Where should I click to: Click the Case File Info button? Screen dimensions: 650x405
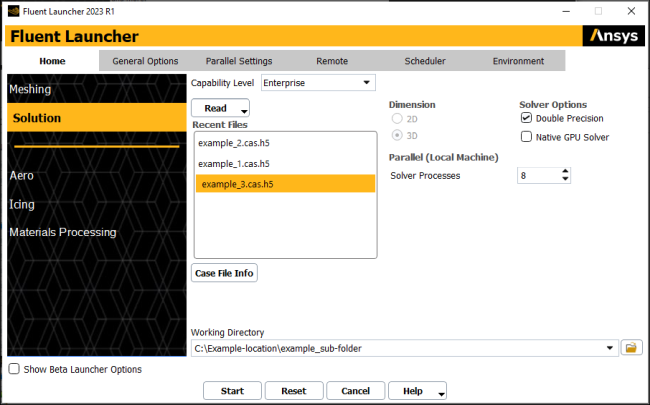(x=224, y=273)
